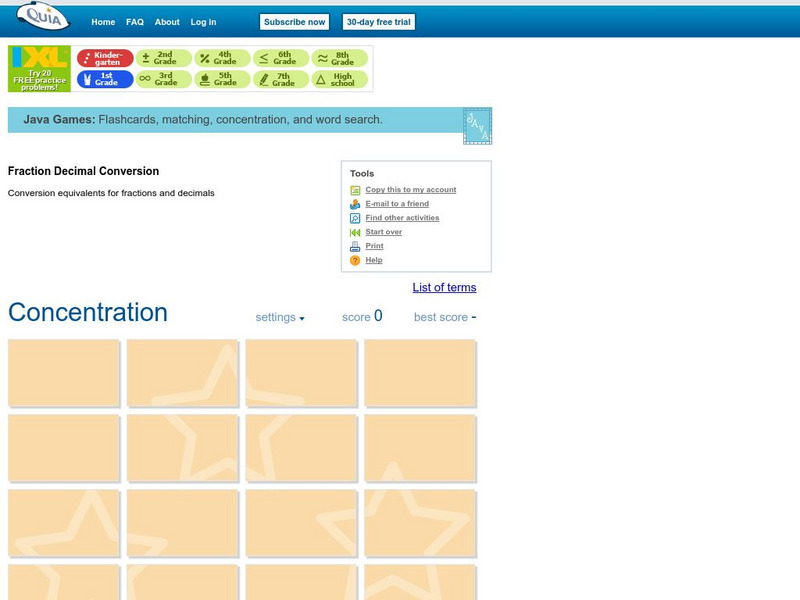
Task: Select the High school badge
Action: tap(340, 79)
